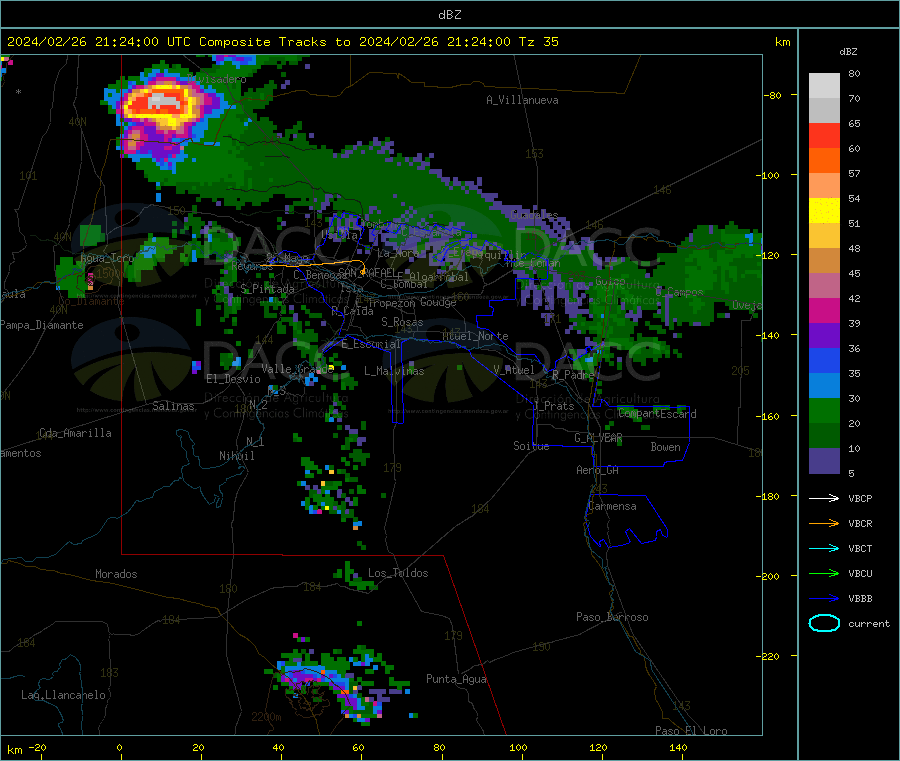Screen dimensions: 900x761
Task: Click the Carmensa map label
Action: (x=612, y=506)
